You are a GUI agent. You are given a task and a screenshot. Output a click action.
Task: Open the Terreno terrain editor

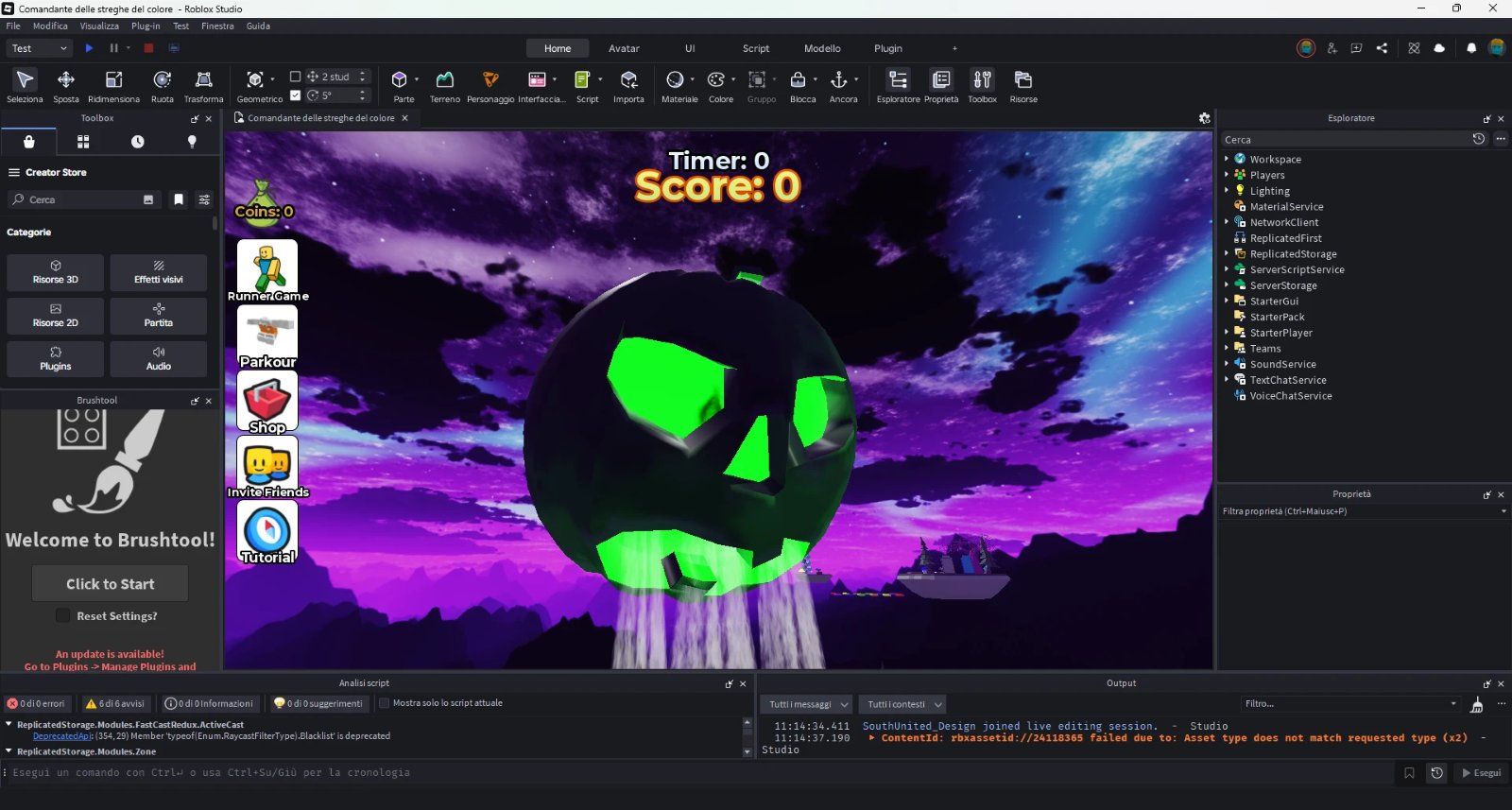(x=444, y=86)
